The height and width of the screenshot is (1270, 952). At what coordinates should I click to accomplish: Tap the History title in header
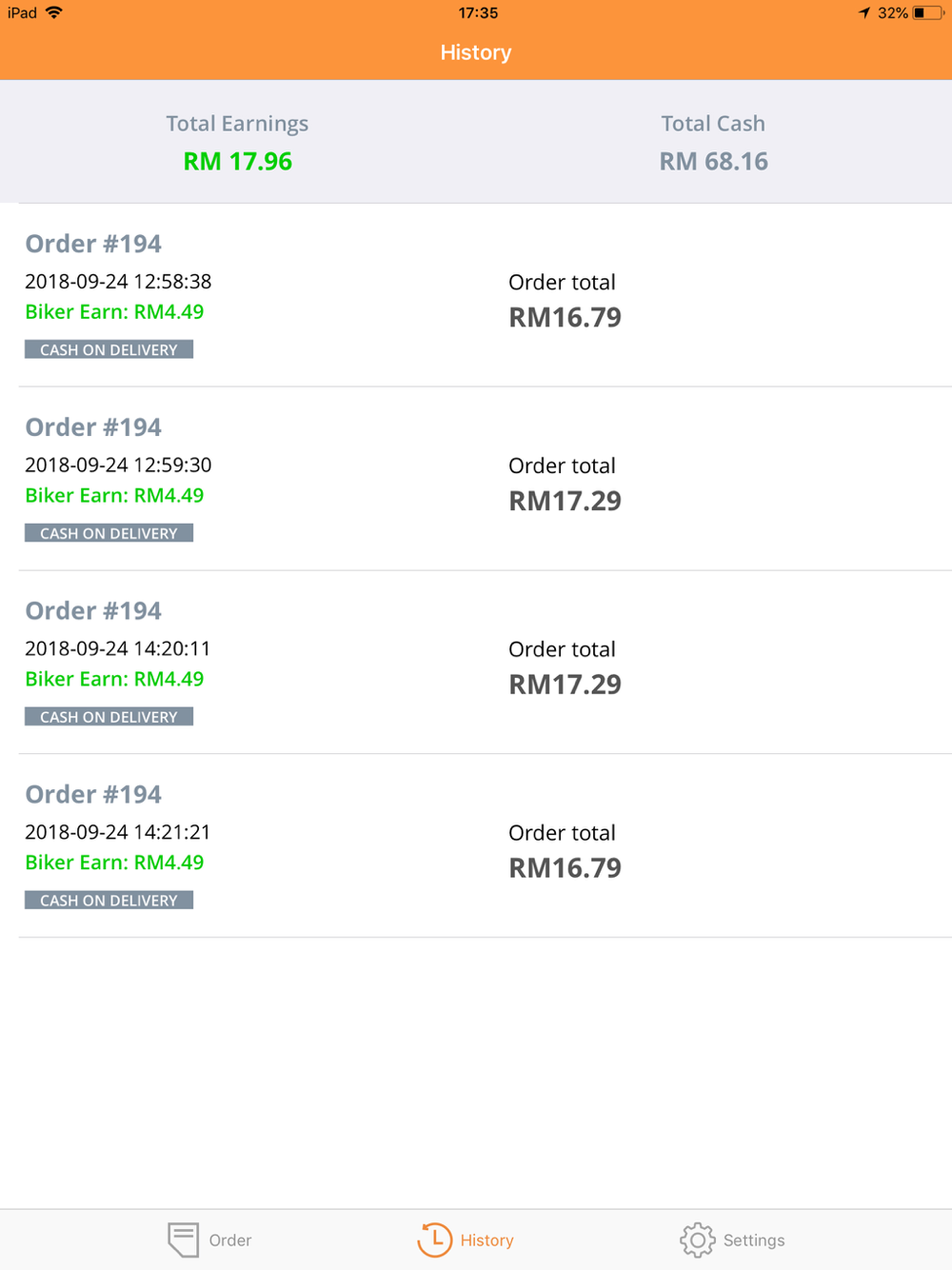pyautogui.click(x=476, y=52)
